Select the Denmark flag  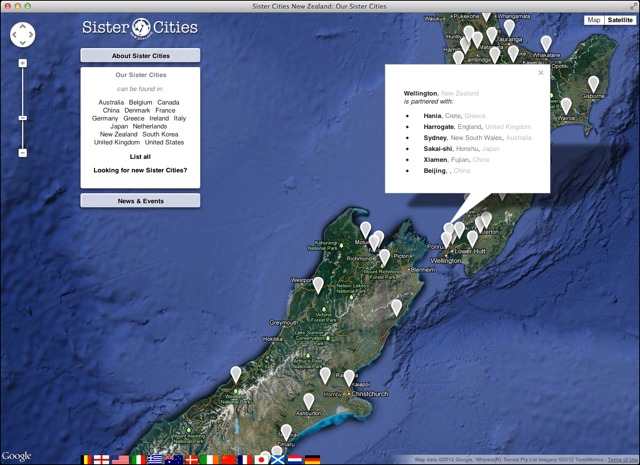[191, 460]
